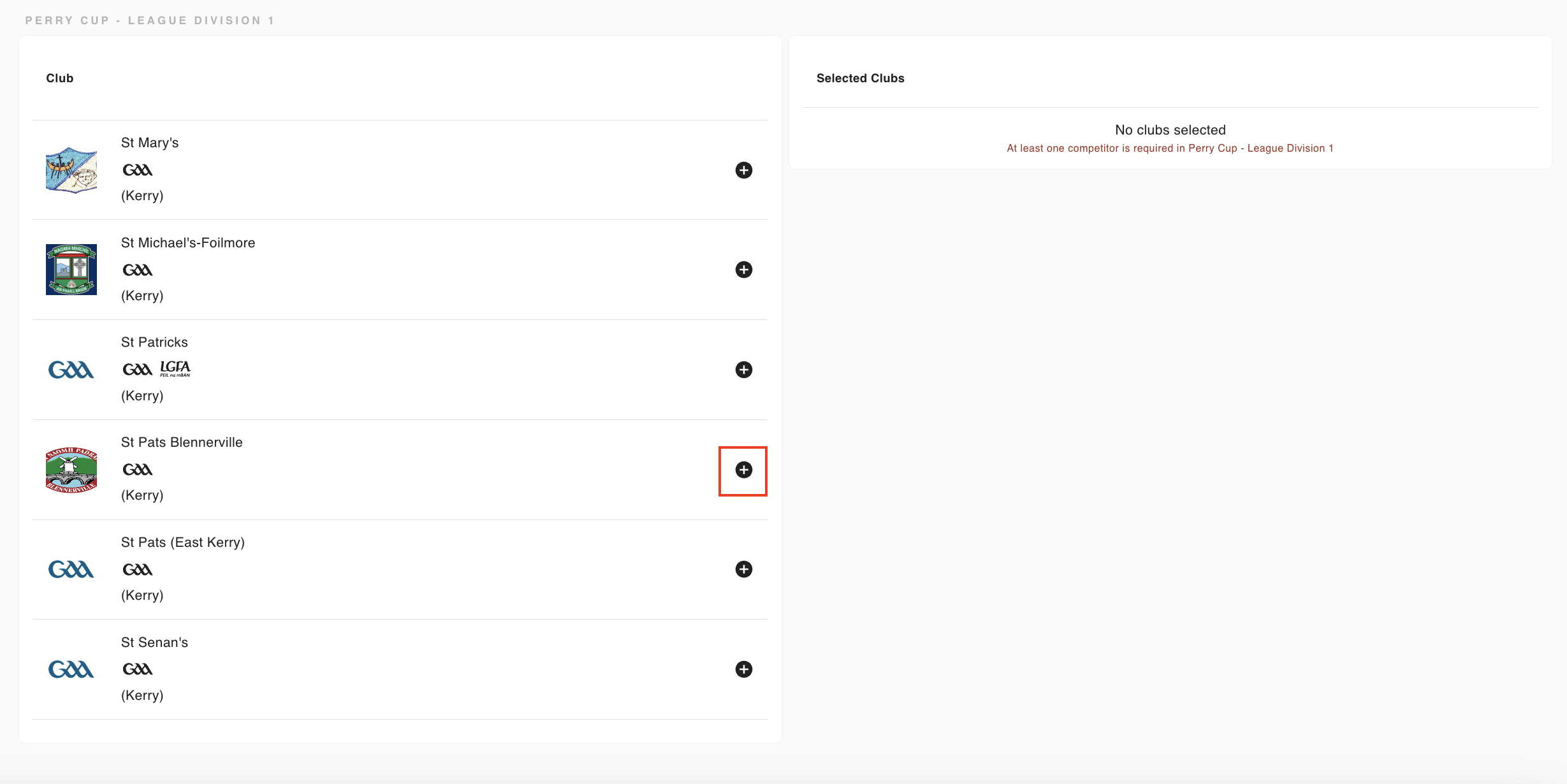
Task: Click the blue GAA logo beside St Patricks
Action: [71, 370]
